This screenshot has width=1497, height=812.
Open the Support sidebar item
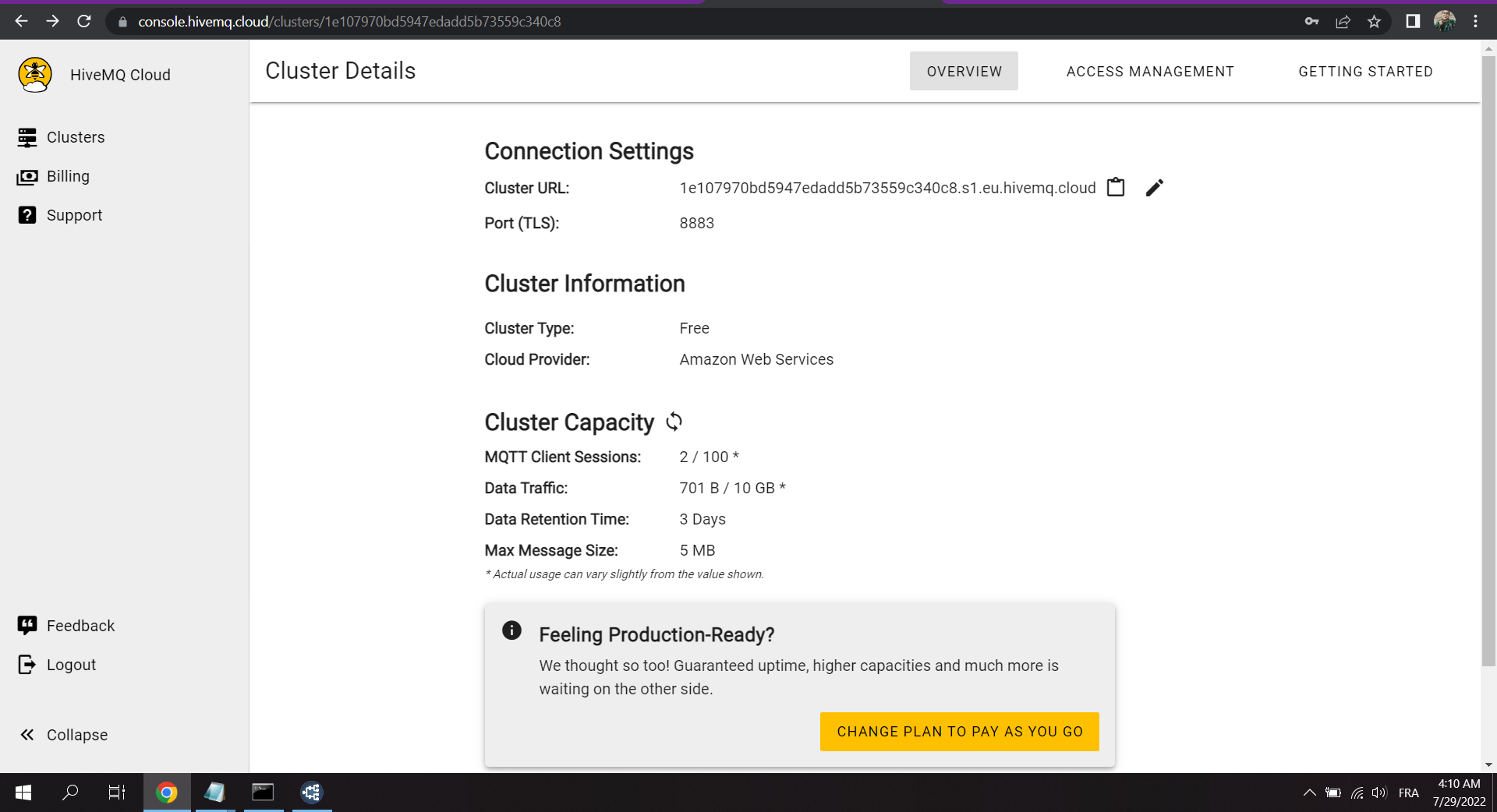point(74,215)
